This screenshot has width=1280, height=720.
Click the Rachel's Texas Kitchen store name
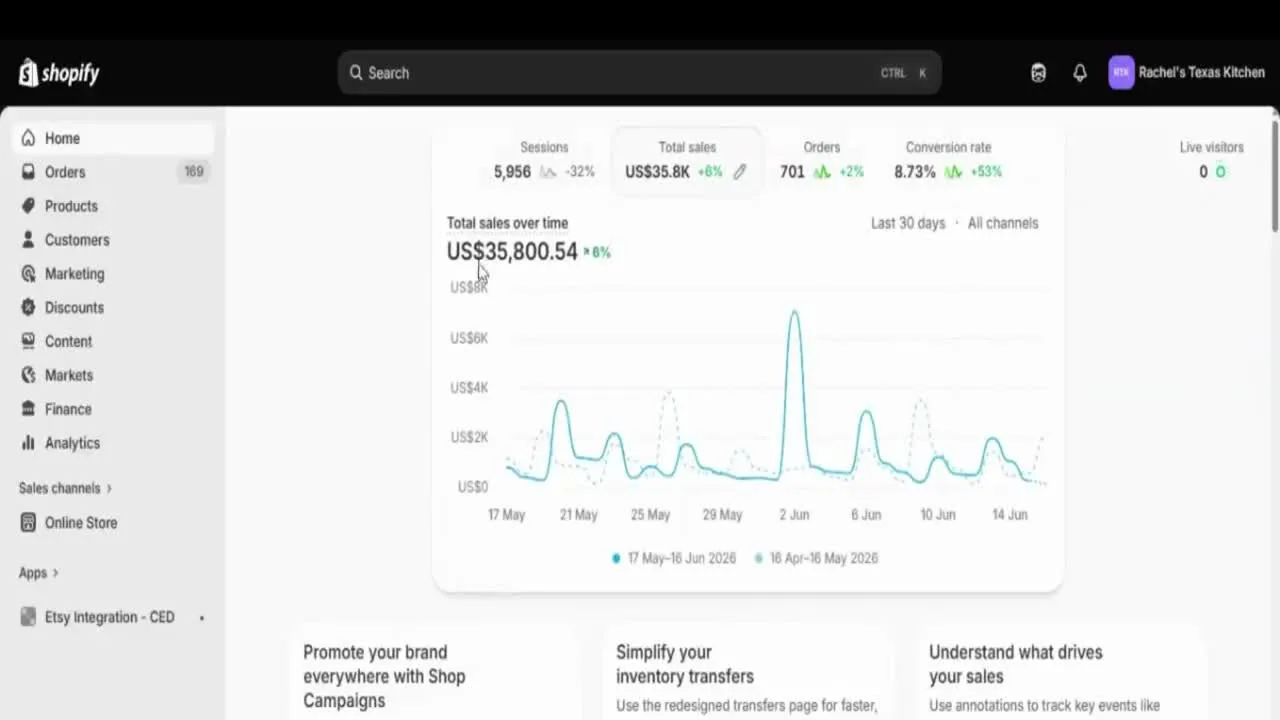(x=1202, y=73)
